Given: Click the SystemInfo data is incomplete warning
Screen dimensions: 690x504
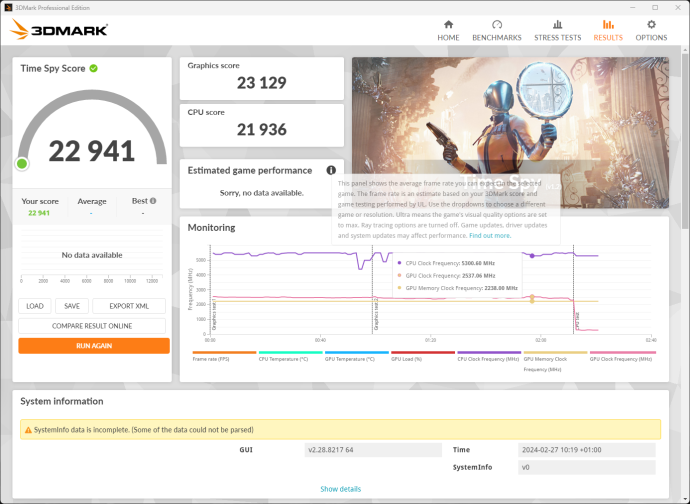Looking at the screenshot, I should [341, 430].
